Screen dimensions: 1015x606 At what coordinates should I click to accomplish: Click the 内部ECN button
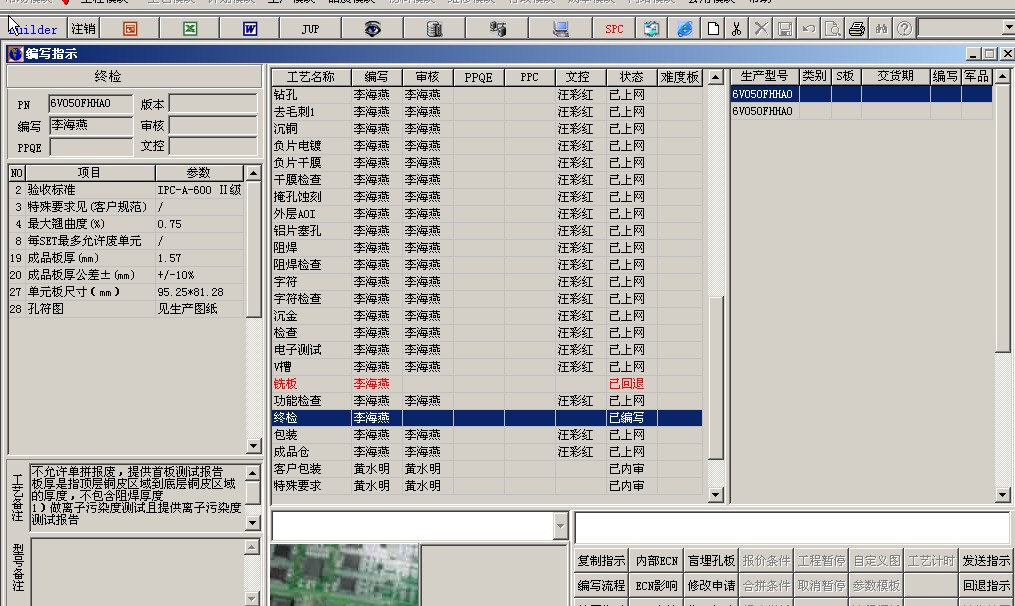pos(656,561)
